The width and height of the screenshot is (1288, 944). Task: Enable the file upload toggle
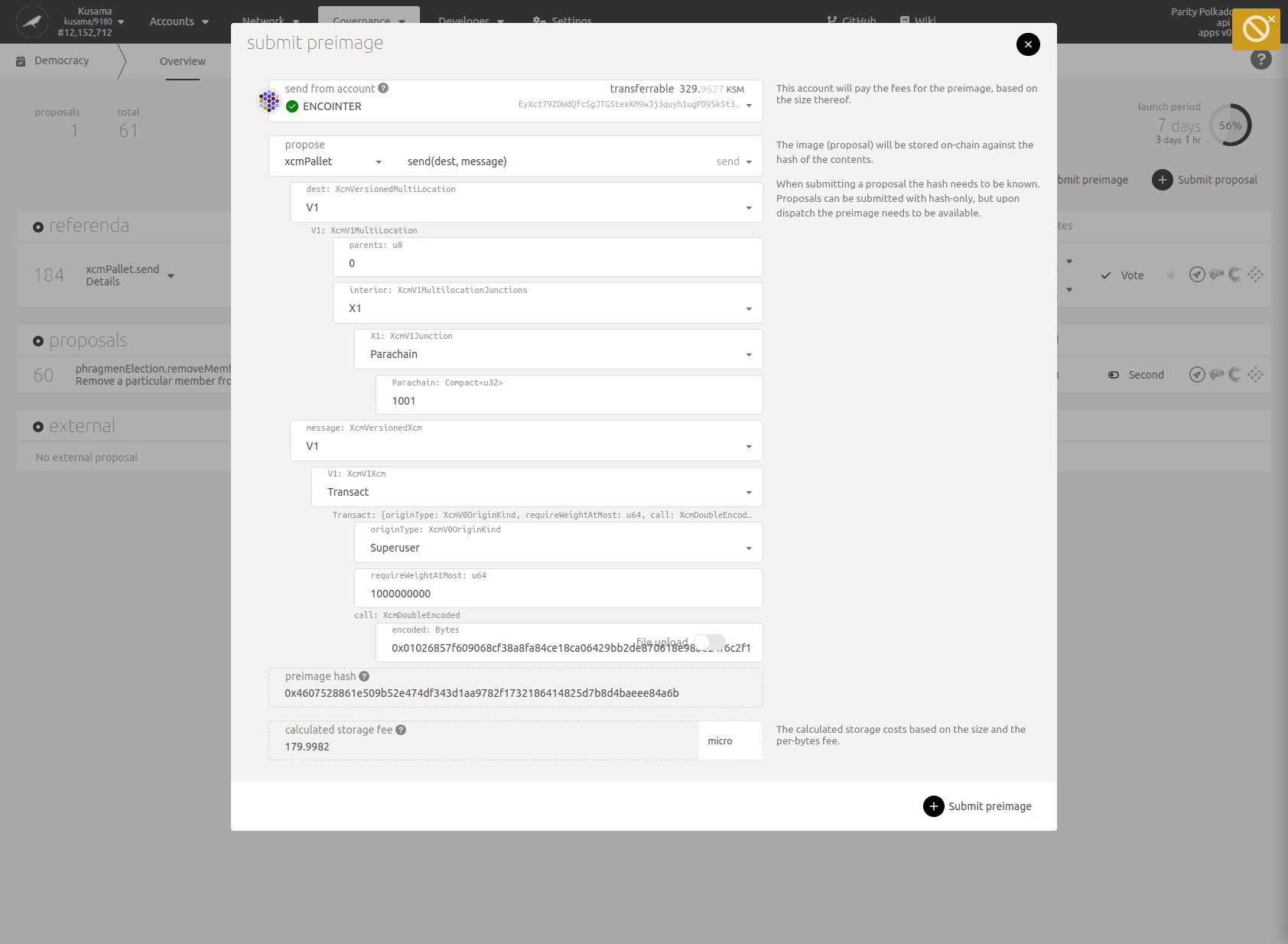pyautogui.click(x=709, y=643)
